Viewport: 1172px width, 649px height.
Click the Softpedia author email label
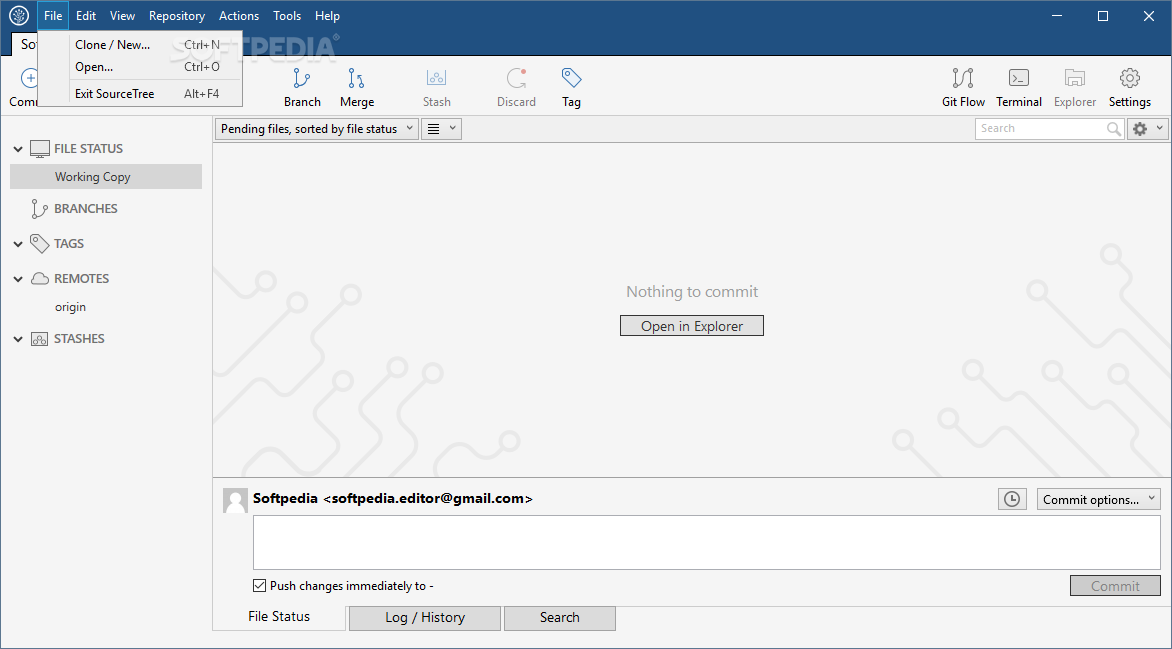point(392,499)
